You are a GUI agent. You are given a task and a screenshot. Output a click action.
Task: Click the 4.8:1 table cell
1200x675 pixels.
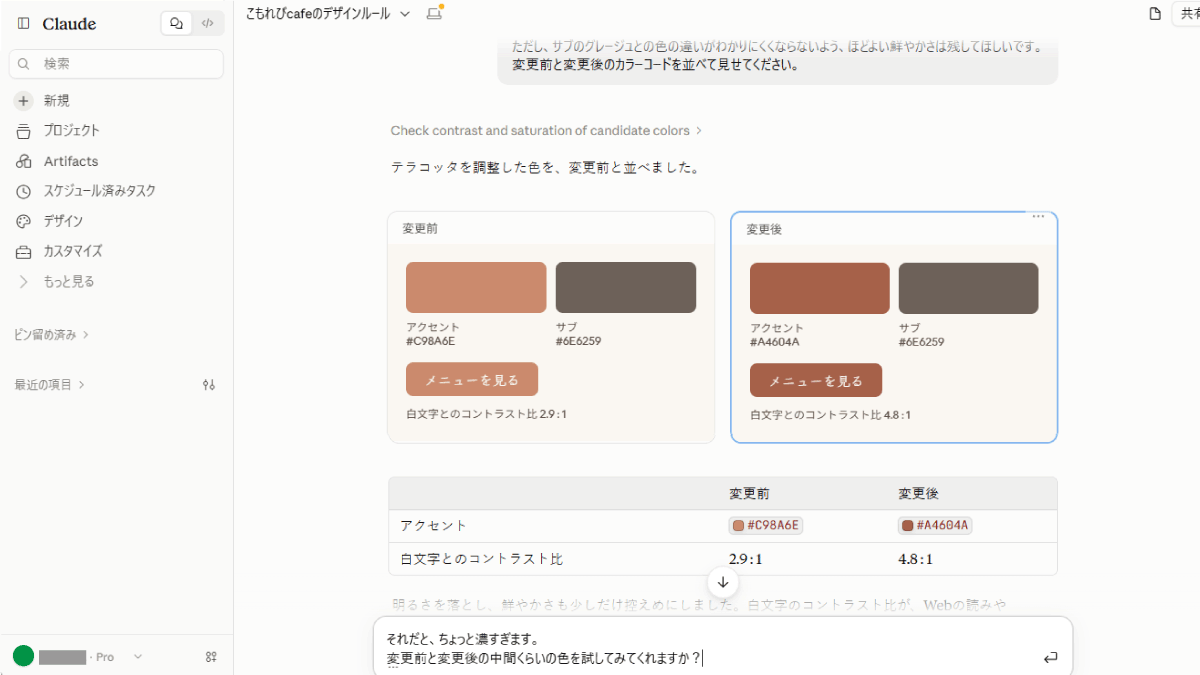pos(916,559)
